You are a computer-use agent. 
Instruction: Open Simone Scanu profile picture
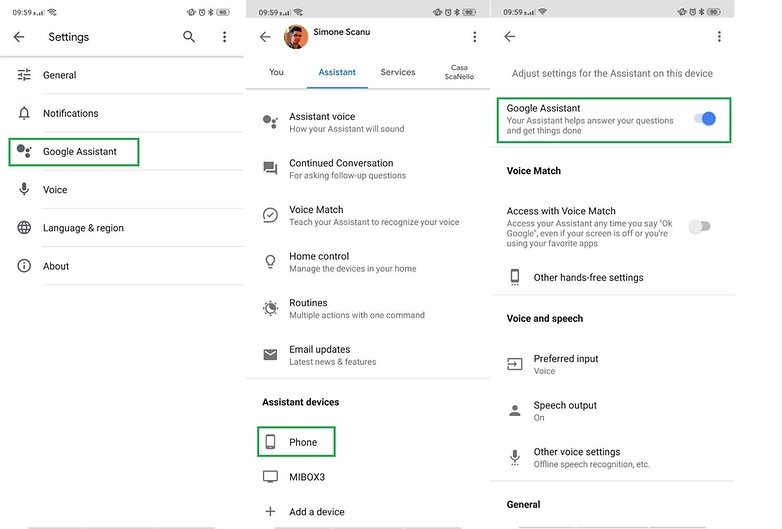(x=296, y=36)
